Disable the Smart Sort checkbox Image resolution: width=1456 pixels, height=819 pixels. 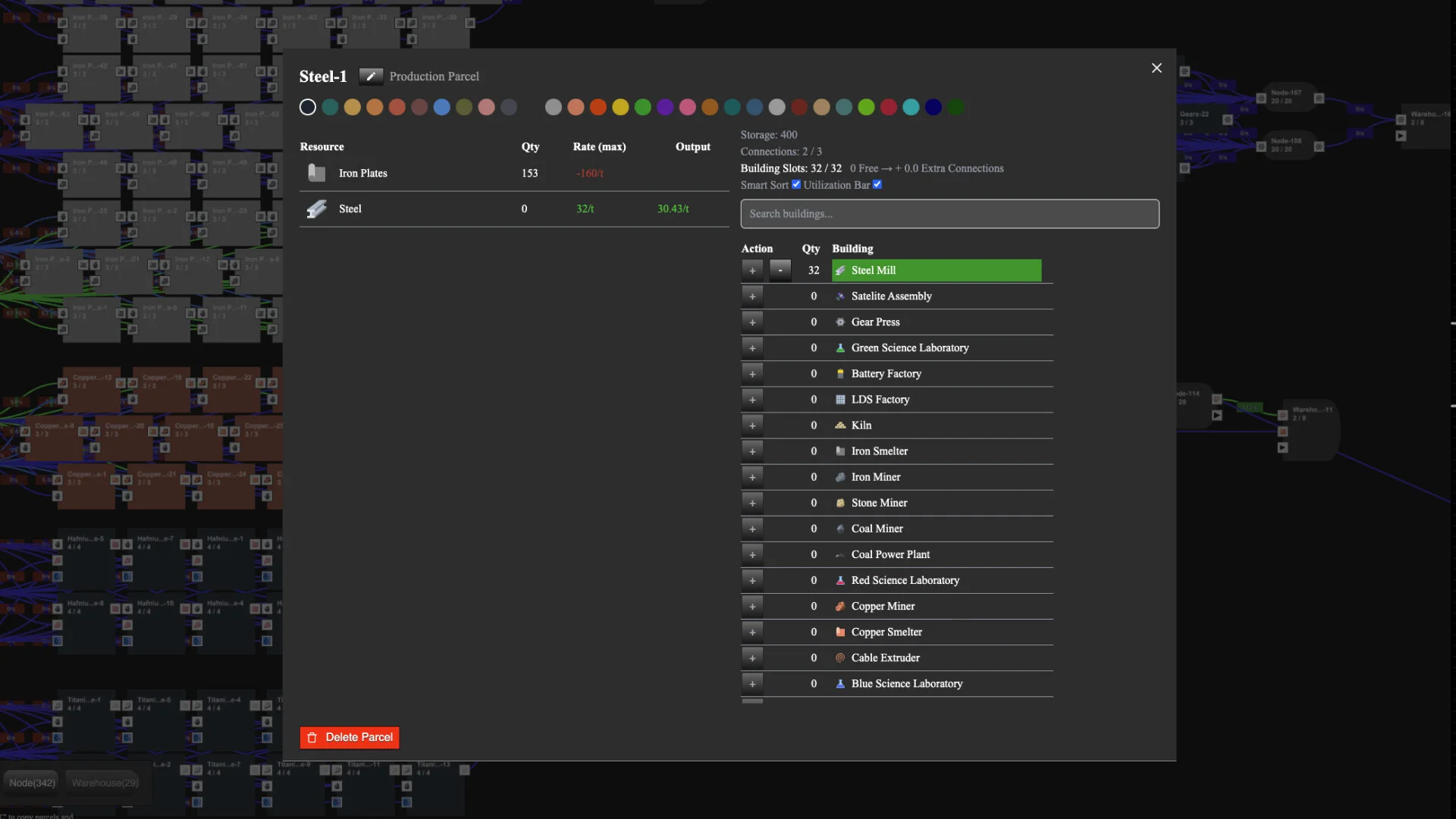795,184
